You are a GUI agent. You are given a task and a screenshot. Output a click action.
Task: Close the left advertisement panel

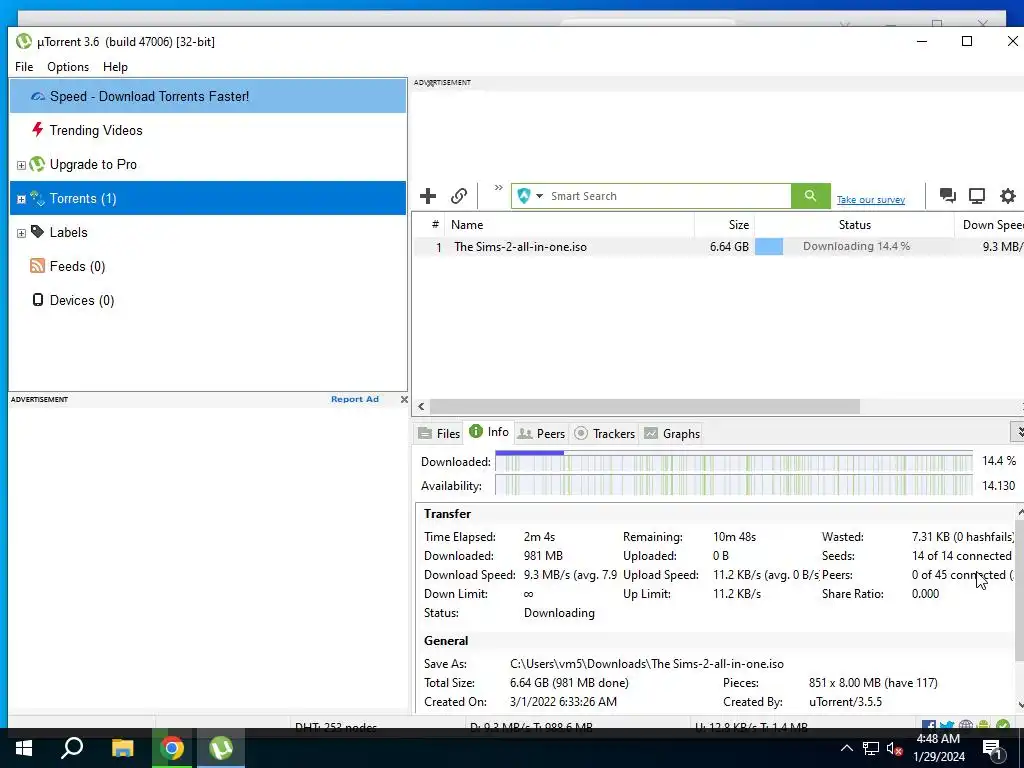point(404,400)
